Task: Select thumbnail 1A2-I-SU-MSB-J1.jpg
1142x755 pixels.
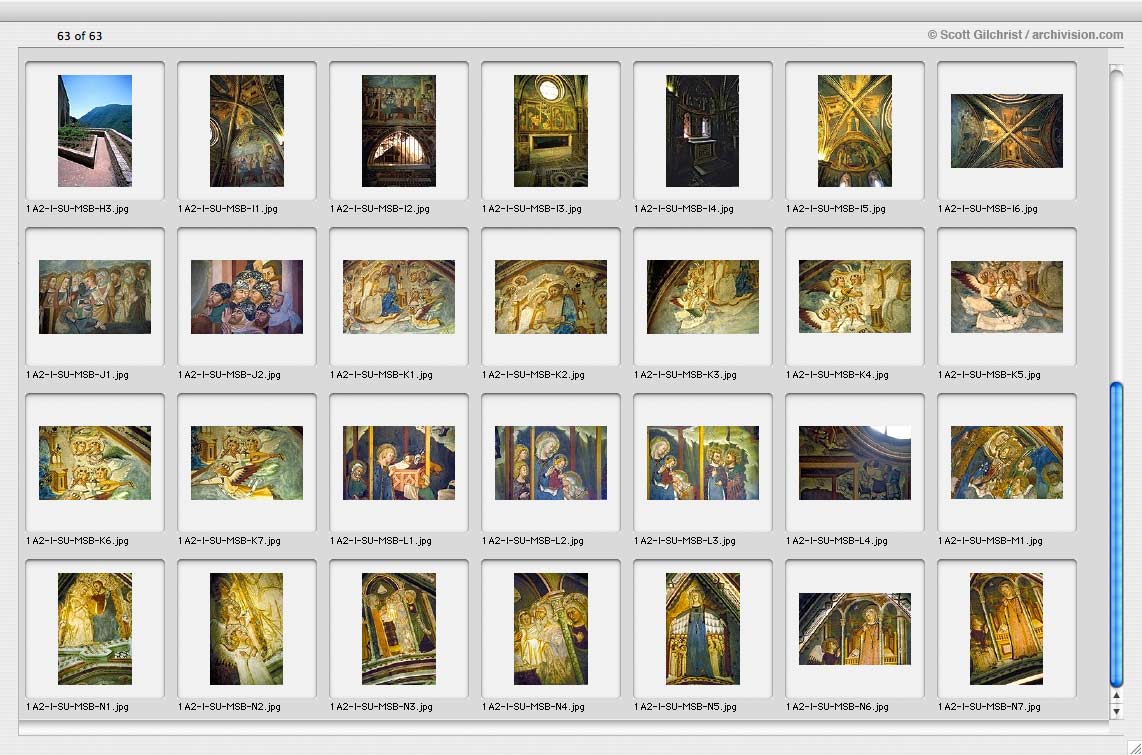Action: (95, 296)
